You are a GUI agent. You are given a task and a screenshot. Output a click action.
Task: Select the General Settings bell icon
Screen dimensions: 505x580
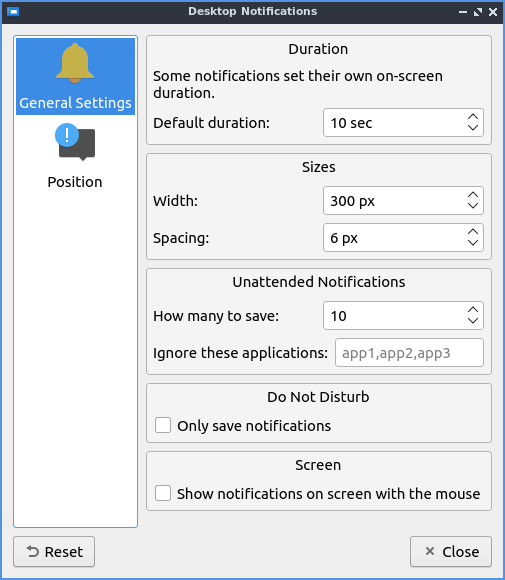(75, 63)
